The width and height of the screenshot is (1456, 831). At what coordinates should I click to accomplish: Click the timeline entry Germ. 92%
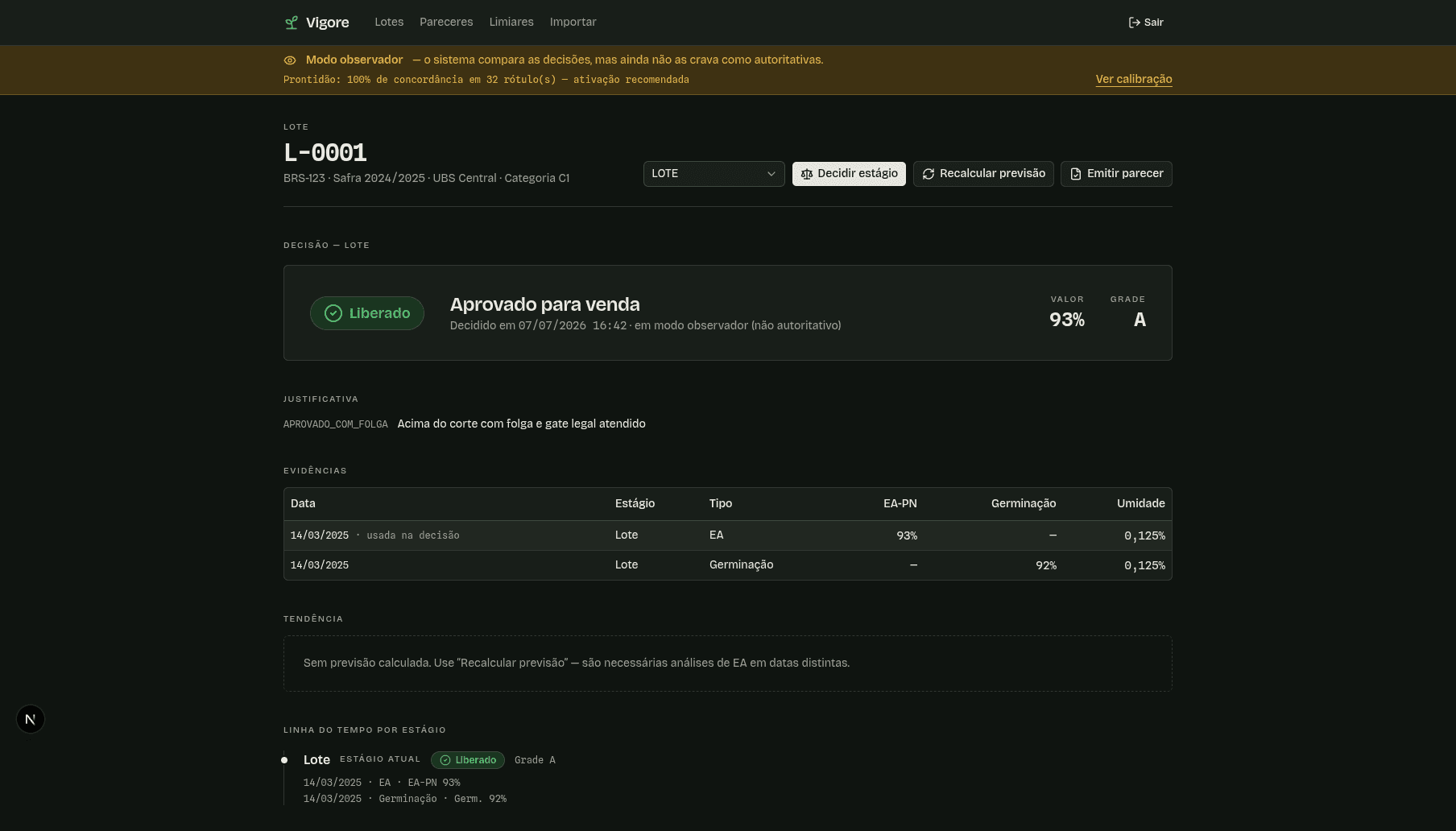click(405, 799)
